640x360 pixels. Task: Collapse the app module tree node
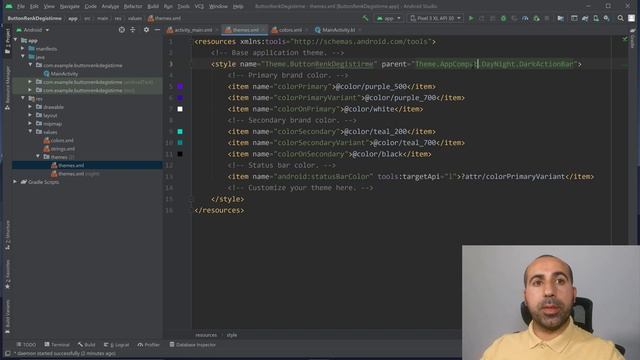pyautogui.click(x=16, y=40)
